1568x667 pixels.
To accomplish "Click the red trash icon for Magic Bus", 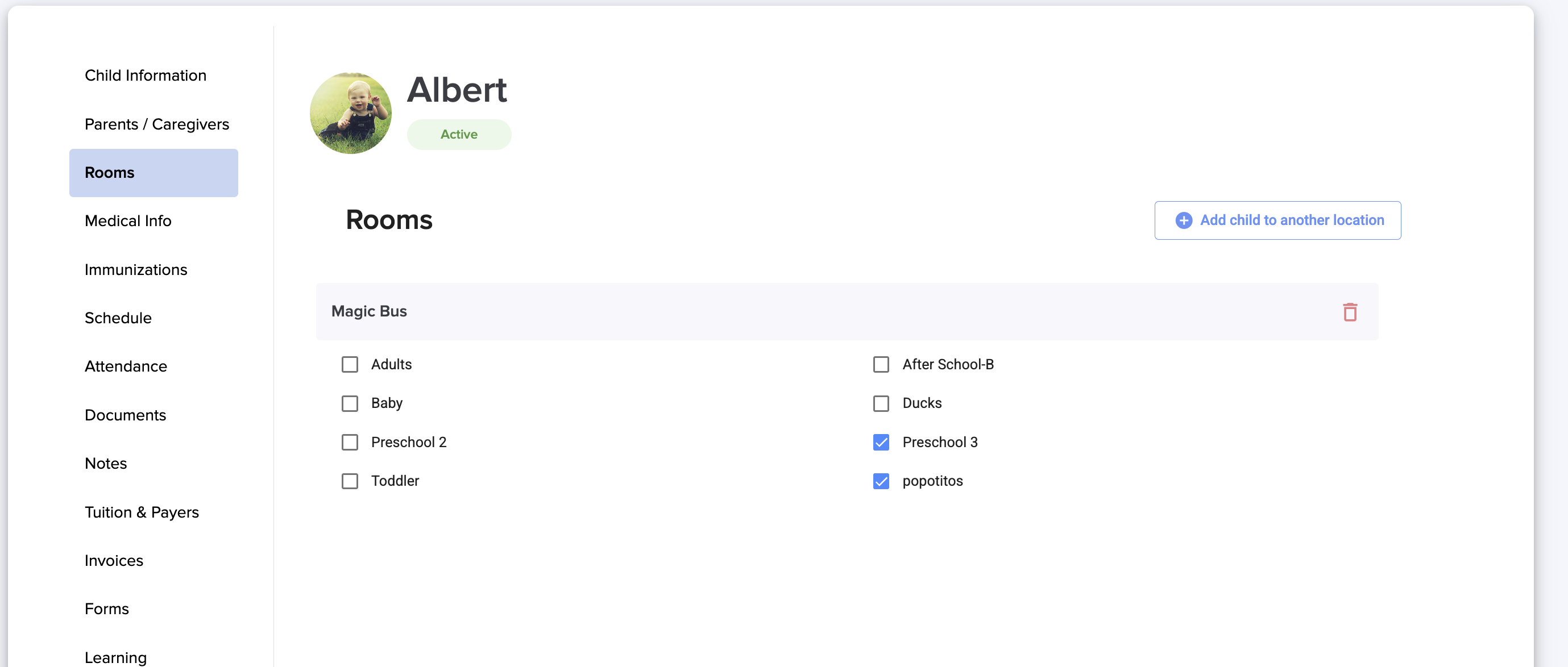I will [x=1350, y=312].
